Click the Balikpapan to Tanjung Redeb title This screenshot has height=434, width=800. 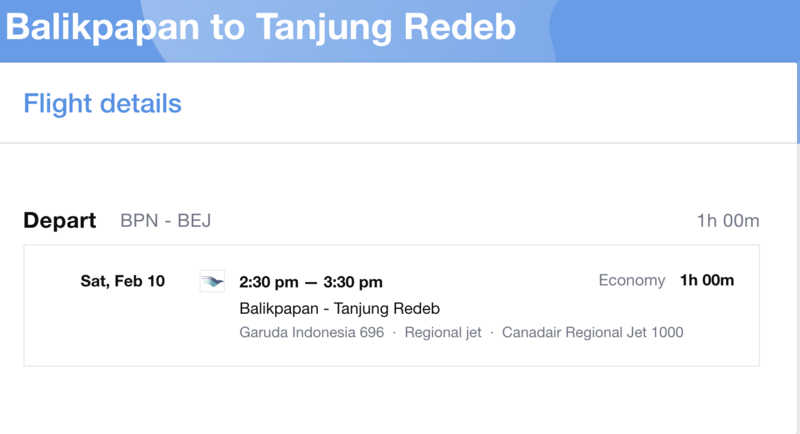pyautogui.click(x=261, y=27)
